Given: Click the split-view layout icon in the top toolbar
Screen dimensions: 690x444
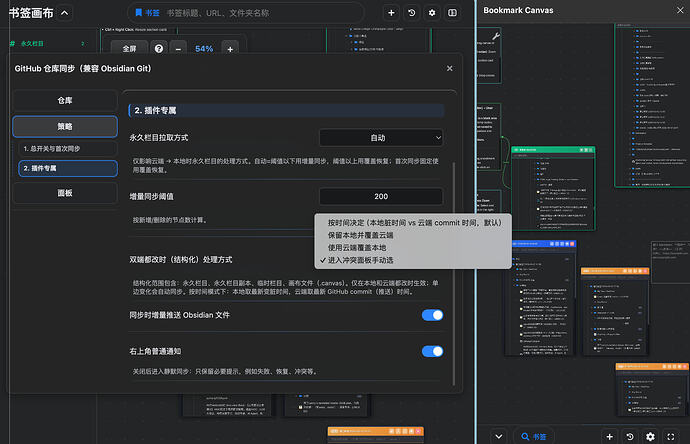Looking at the screenshot, I should click(452, 13).
